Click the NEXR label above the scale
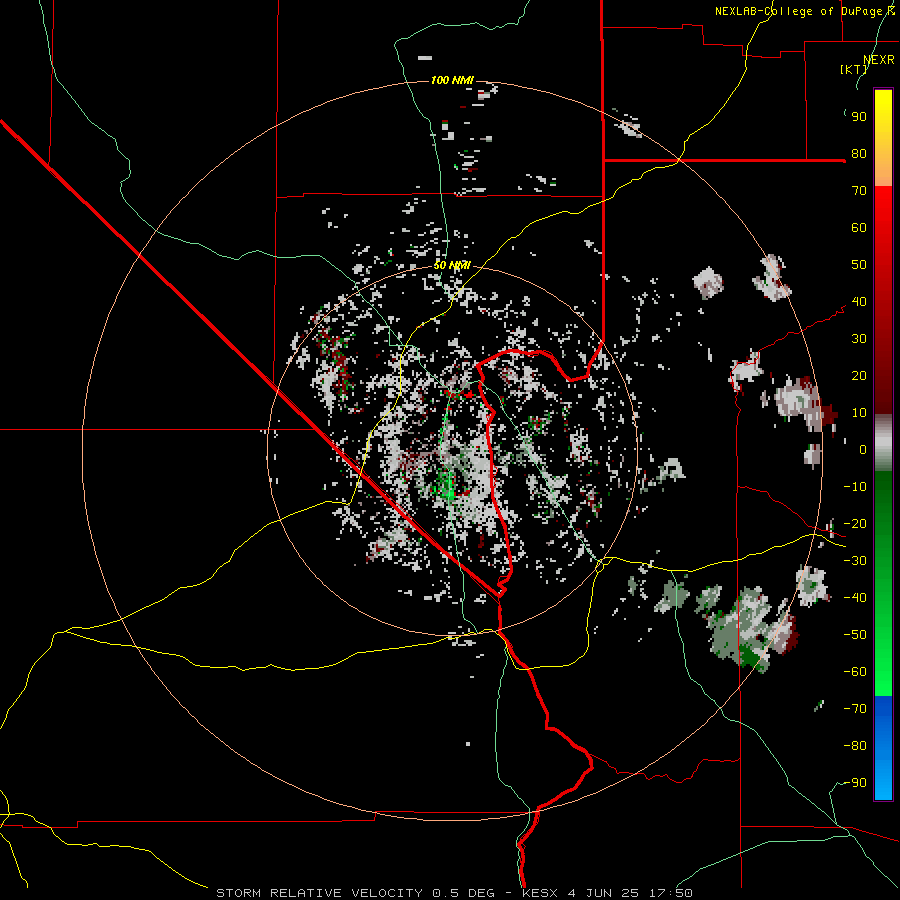900x900 pixels. [x=879, y=60]
